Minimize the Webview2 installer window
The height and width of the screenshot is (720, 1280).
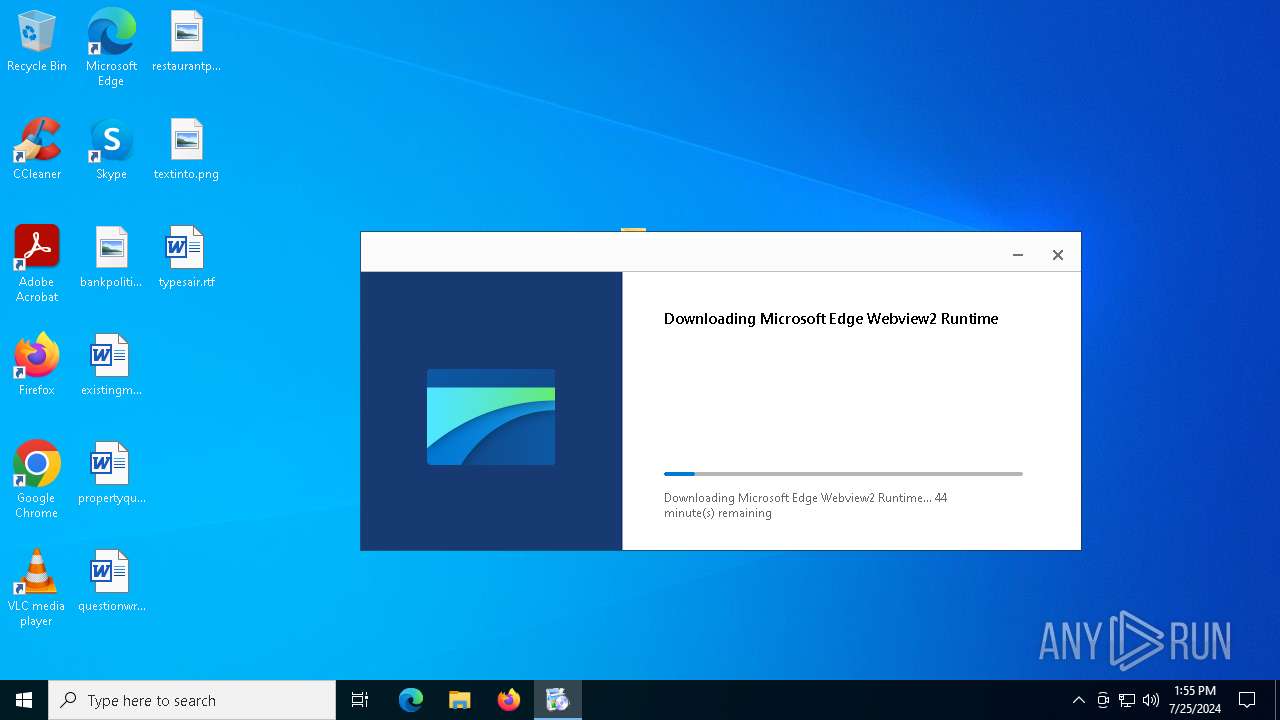1018,255
